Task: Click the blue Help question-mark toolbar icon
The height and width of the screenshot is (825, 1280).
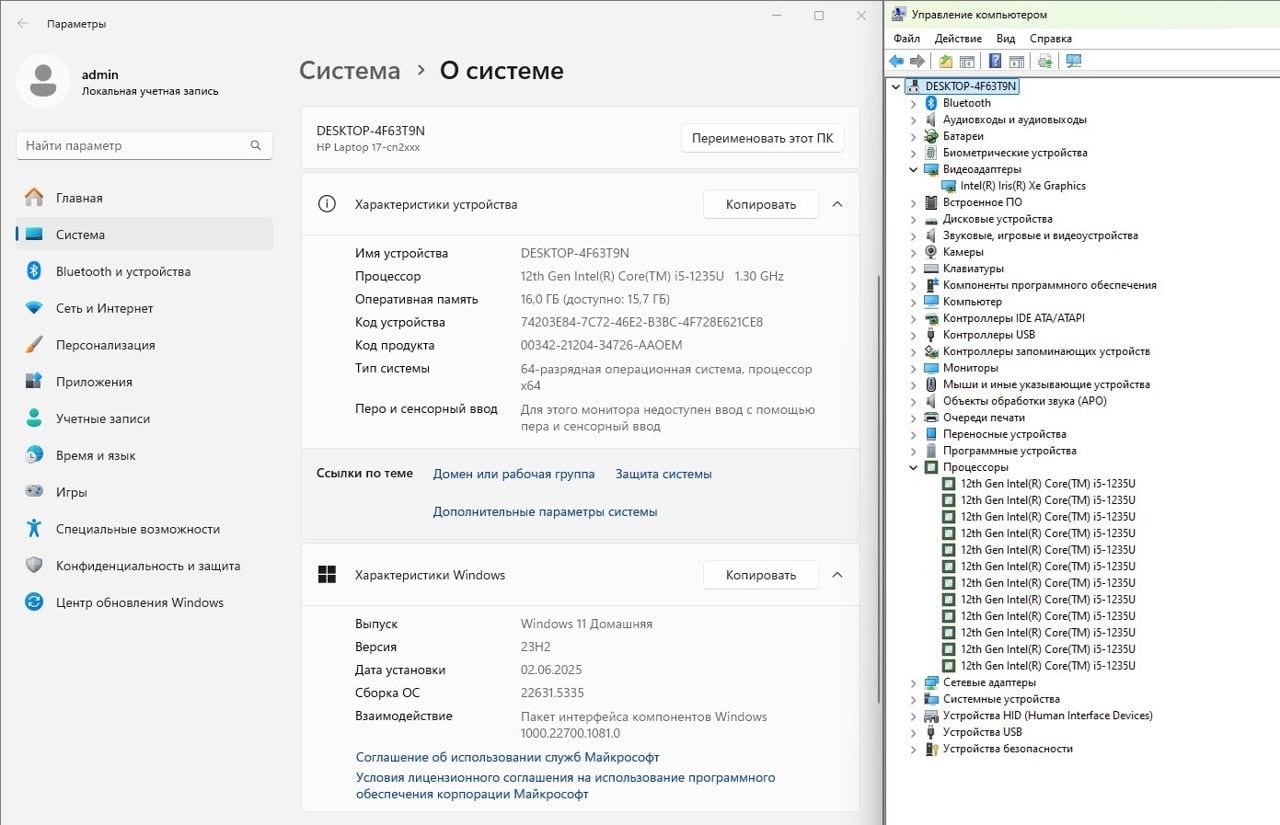Action: [995, 61]
